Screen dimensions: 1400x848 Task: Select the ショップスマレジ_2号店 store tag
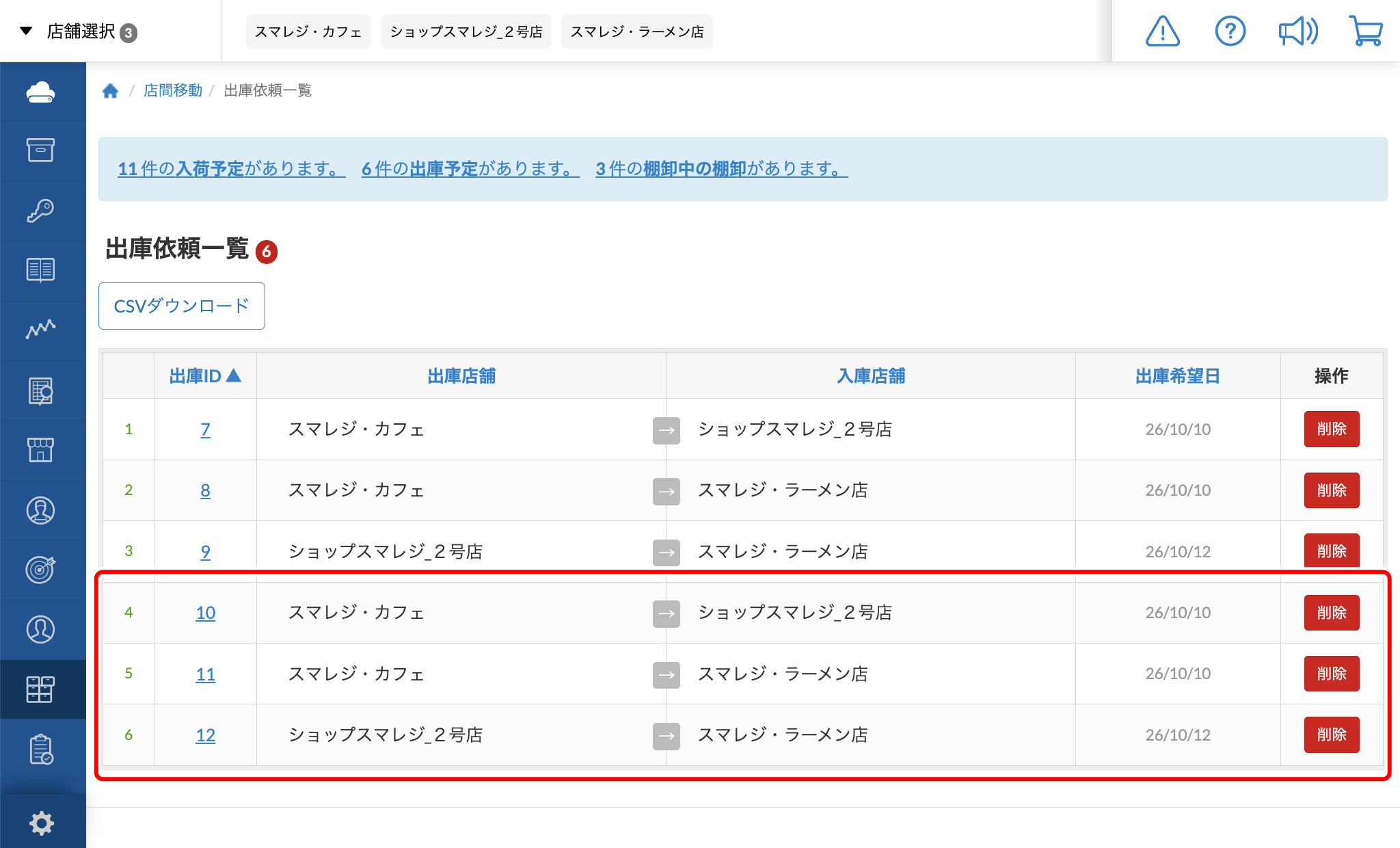pos(466,31)
